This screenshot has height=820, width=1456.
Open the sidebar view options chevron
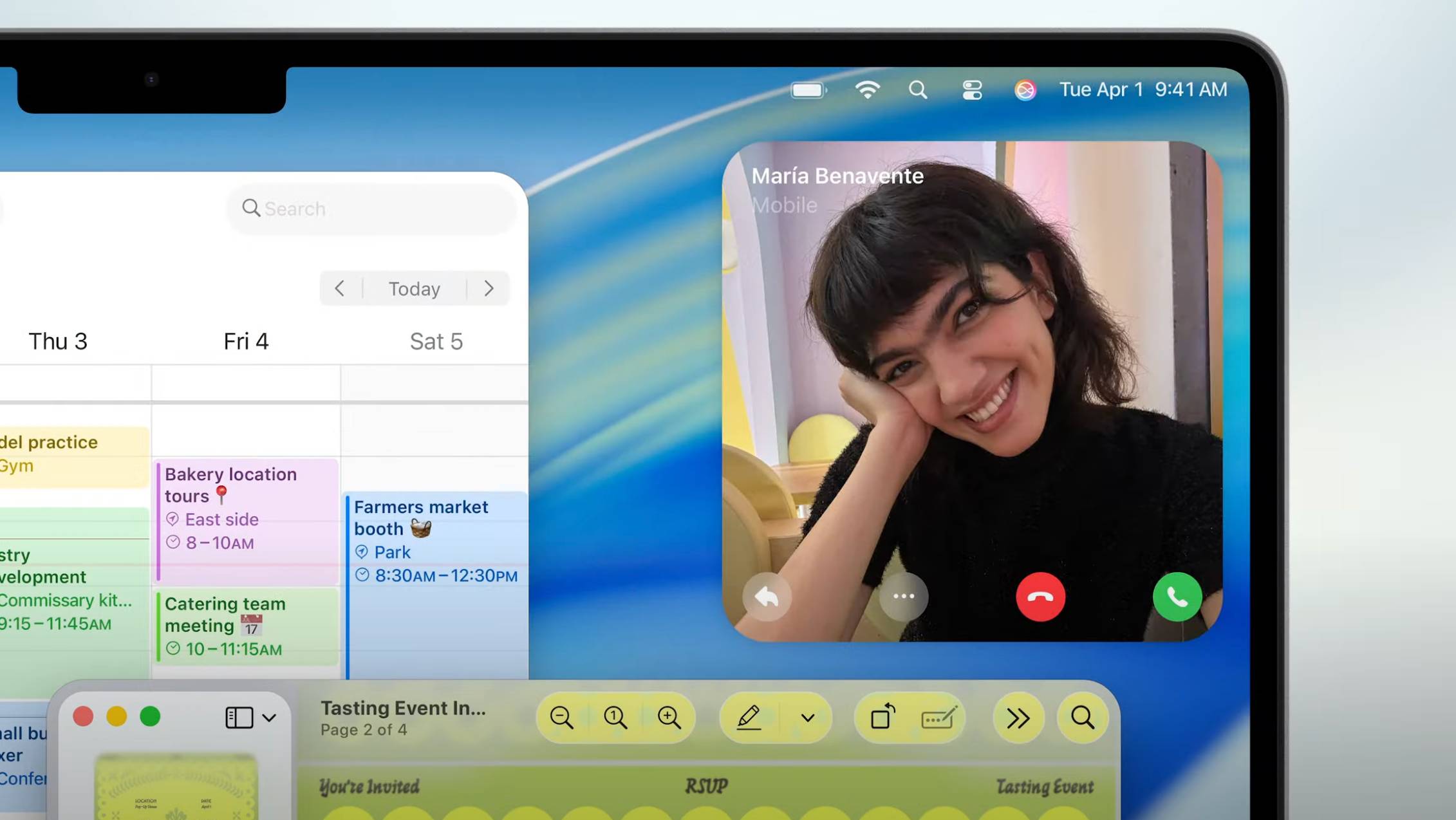click(x=269, y=718)
